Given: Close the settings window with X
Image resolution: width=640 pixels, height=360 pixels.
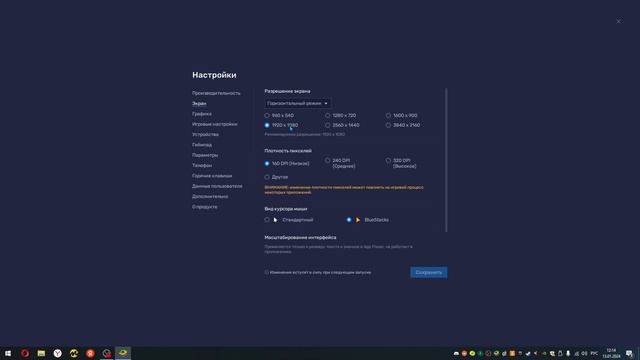Looking at the screenshot, I should point(618,21).
